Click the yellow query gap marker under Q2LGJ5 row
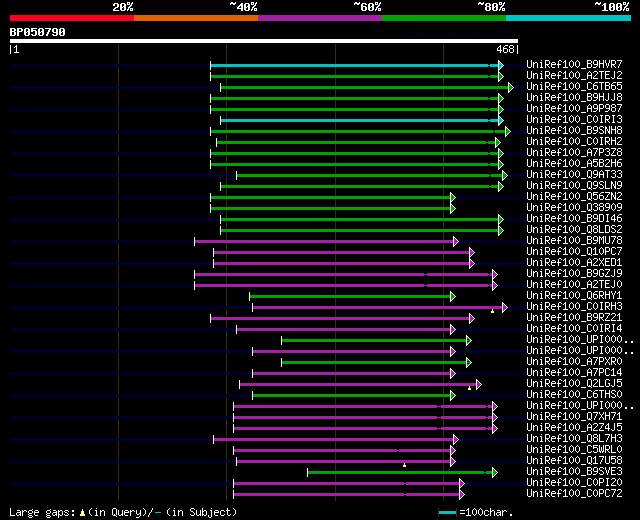640x520 pixels. (x=469, y=388)
